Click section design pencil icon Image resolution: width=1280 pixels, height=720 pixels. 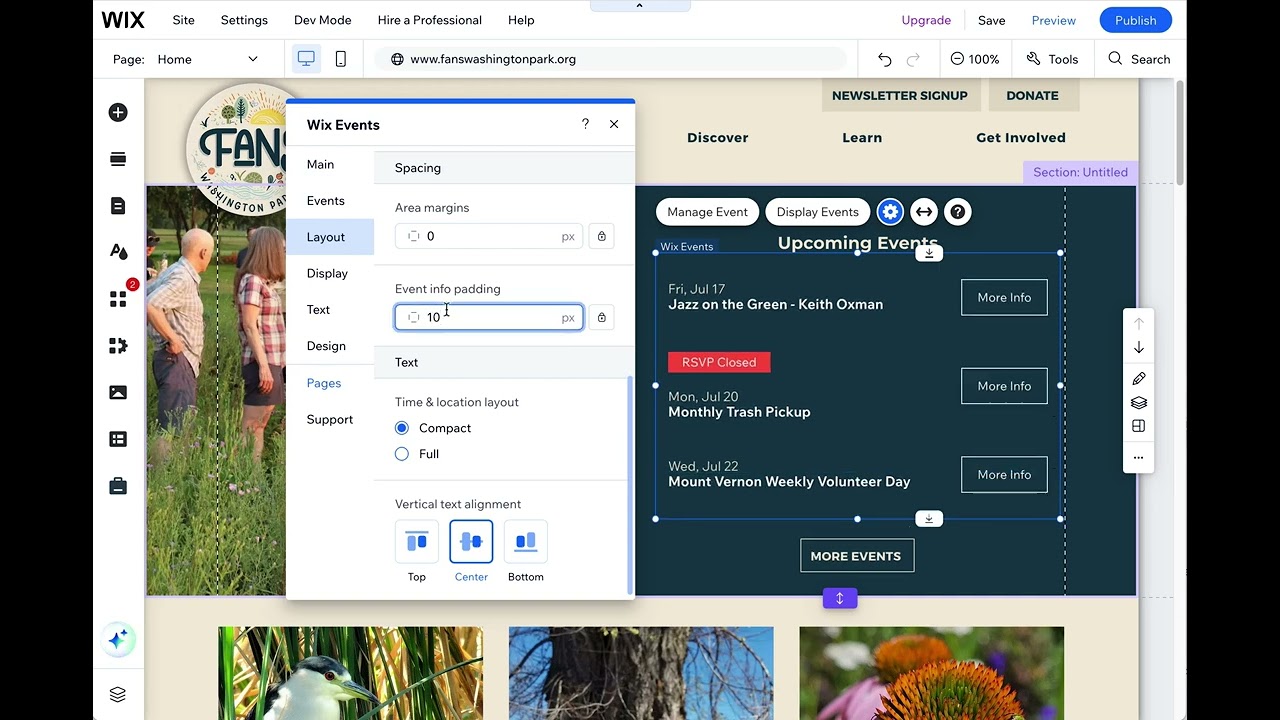click(x=1139, y=379)
